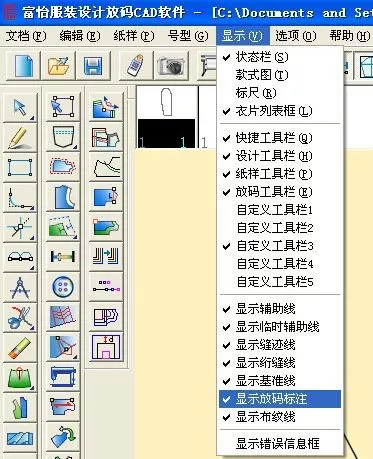
Task: Click the glue bottle icon in toolbar
Action: coord(136,65)
